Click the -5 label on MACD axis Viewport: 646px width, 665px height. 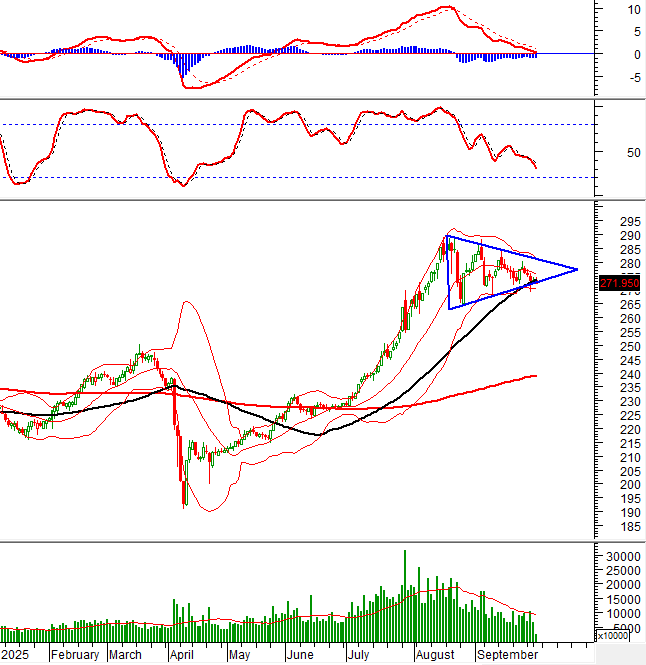coord(610,76)
